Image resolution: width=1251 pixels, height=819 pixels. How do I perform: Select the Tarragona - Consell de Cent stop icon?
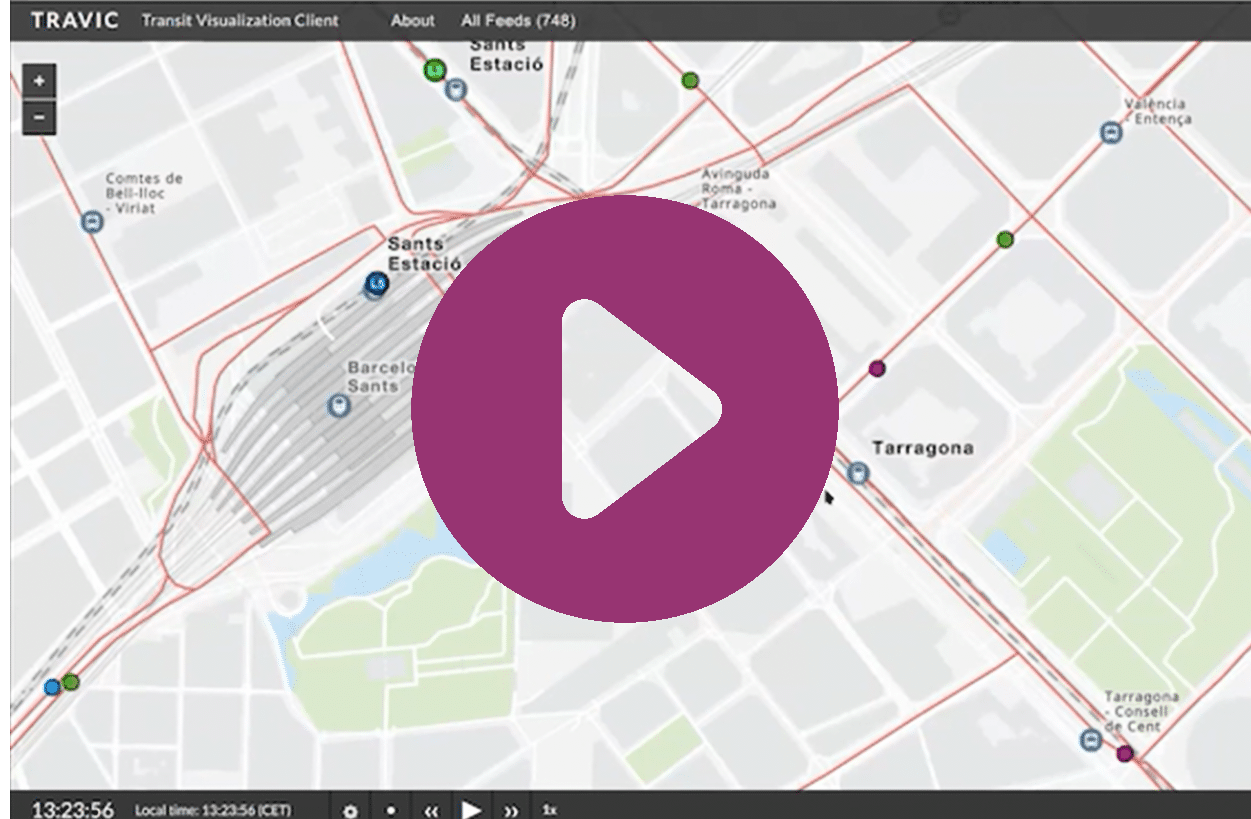click(1091, 740)
